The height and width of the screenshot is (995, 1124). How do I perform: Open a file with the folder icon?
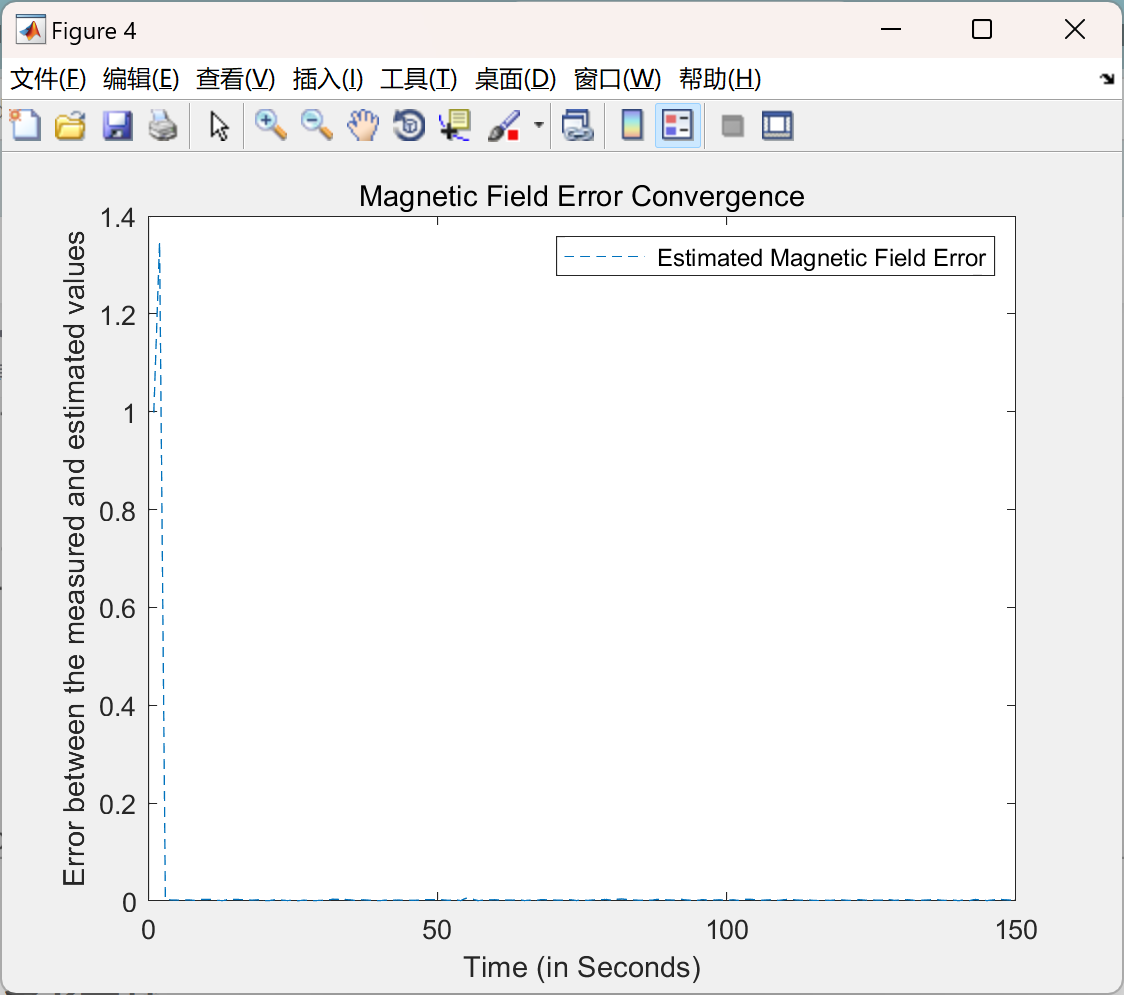coord(70,125)
